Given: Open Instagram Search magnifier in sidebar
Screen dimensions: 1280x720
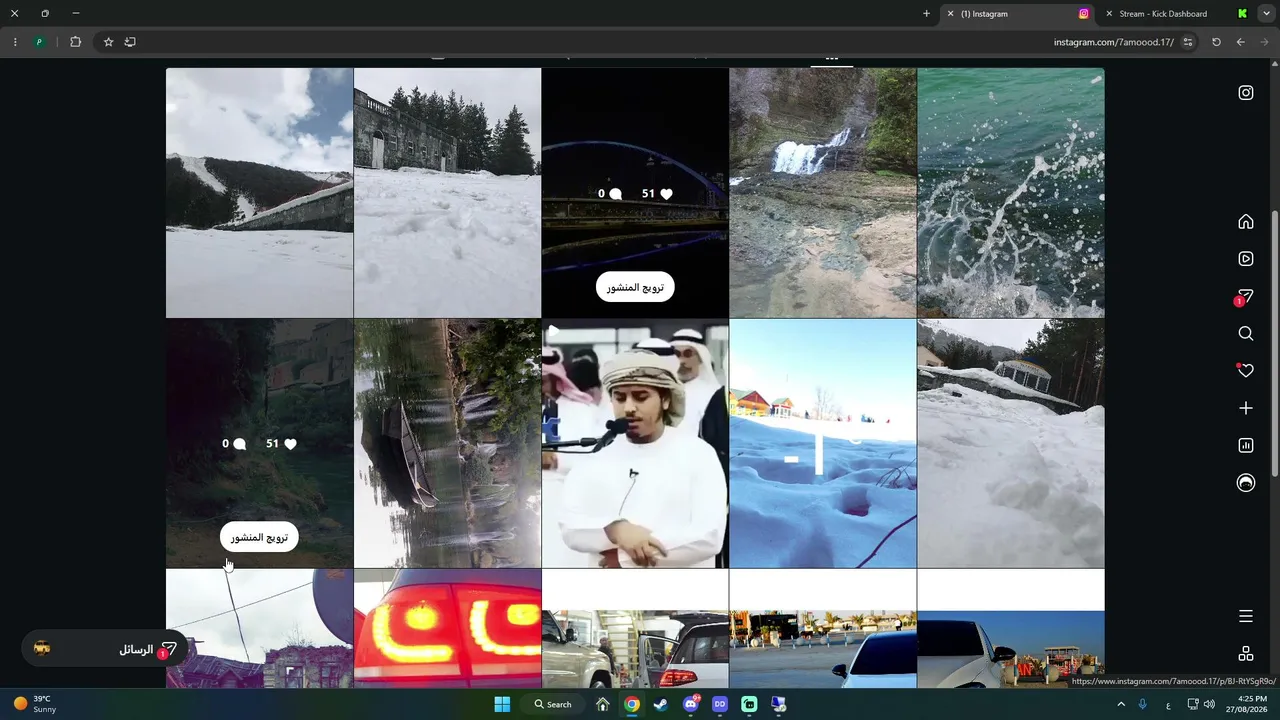Looking at the screenshot, I should point(1246,334).
